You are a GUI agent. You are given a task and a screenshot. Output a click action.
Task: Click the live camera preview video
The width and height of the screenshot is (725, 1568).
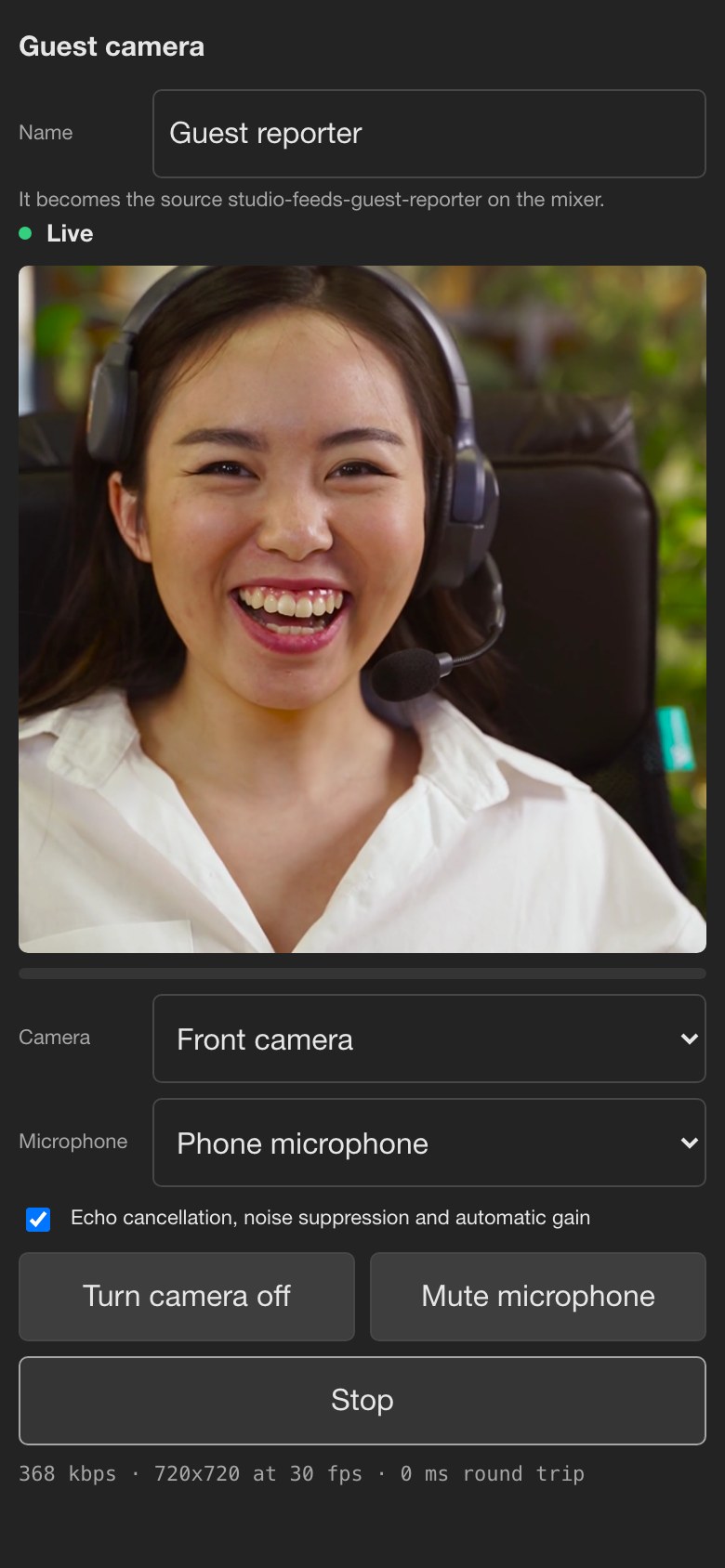point(362,609)
